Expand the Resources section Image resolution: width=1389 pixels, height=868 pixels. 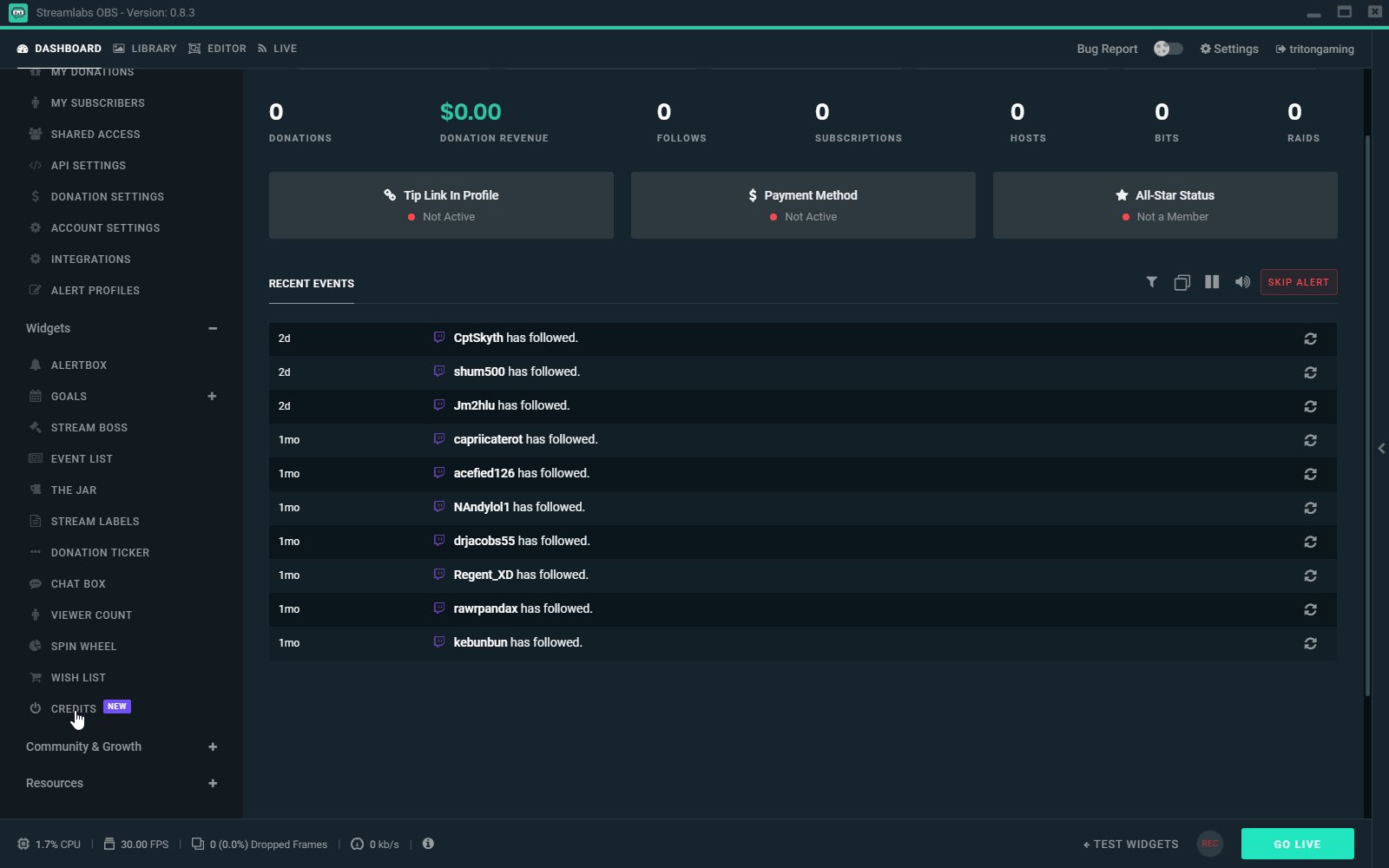pyautogui.click(x=213, y=783)
